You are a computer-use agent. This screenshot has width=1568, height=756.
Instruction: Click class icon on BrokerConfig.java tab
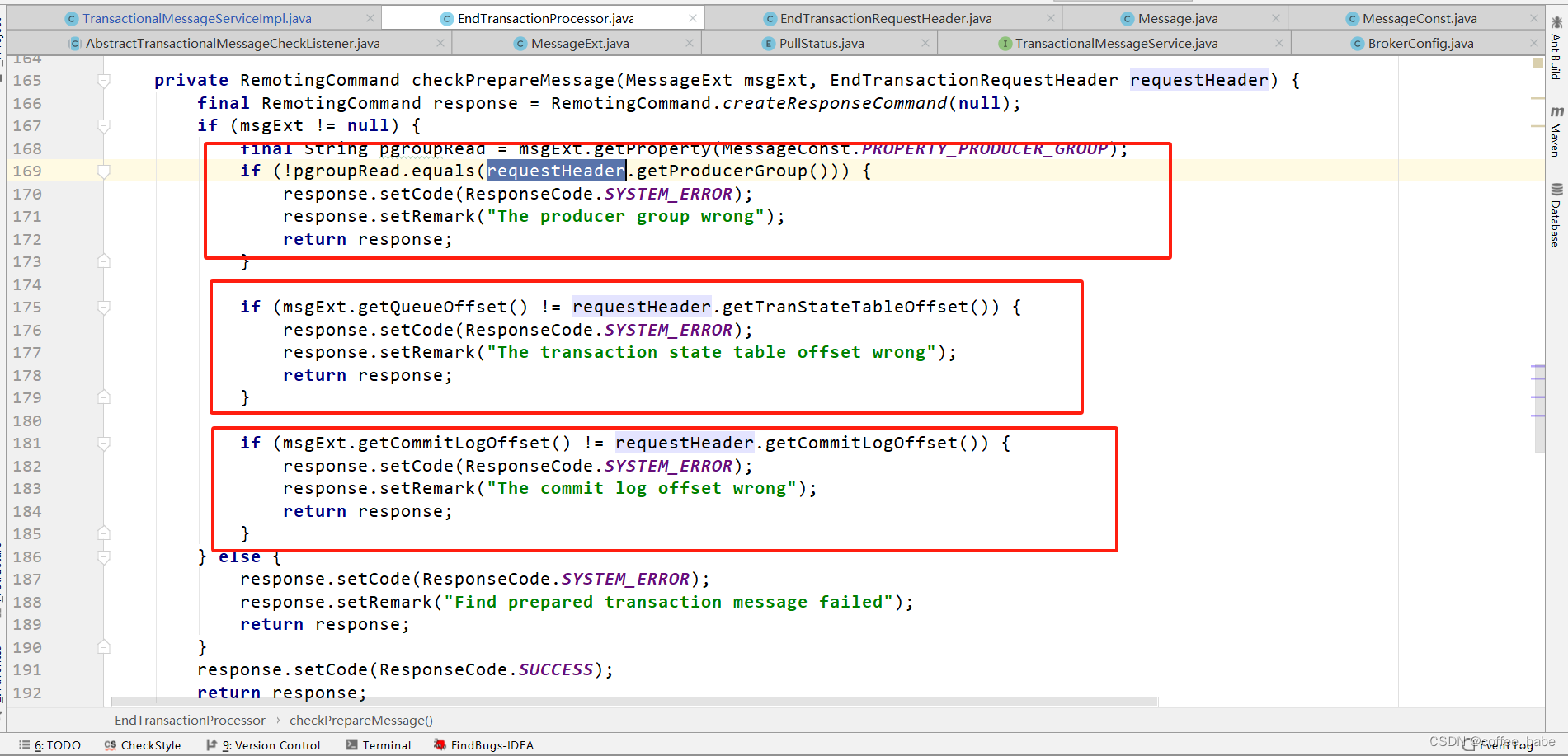click(x=1357, y=43)
